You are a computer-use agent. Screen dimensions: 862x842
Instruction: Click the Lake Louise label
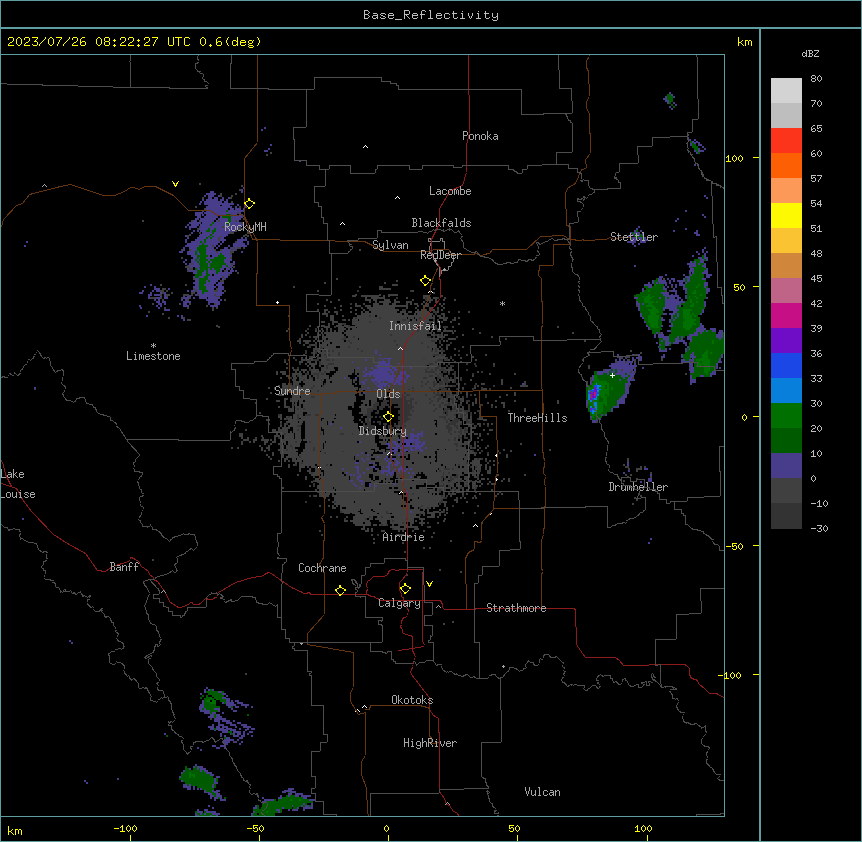coord(18,484)
